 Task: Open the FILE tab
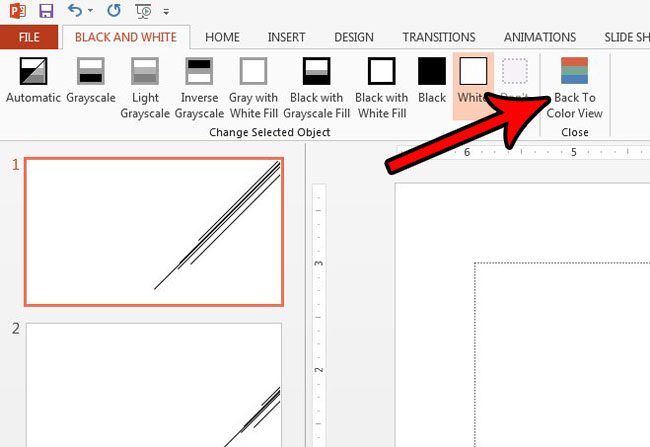(29, 37)
